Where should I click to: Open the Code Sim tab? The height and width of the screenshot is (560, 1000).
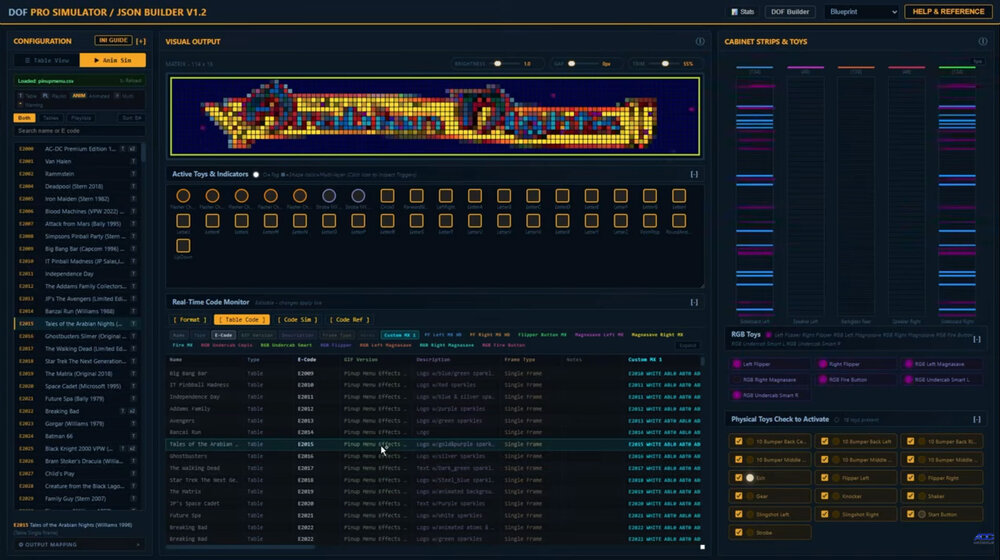(297, 320)
